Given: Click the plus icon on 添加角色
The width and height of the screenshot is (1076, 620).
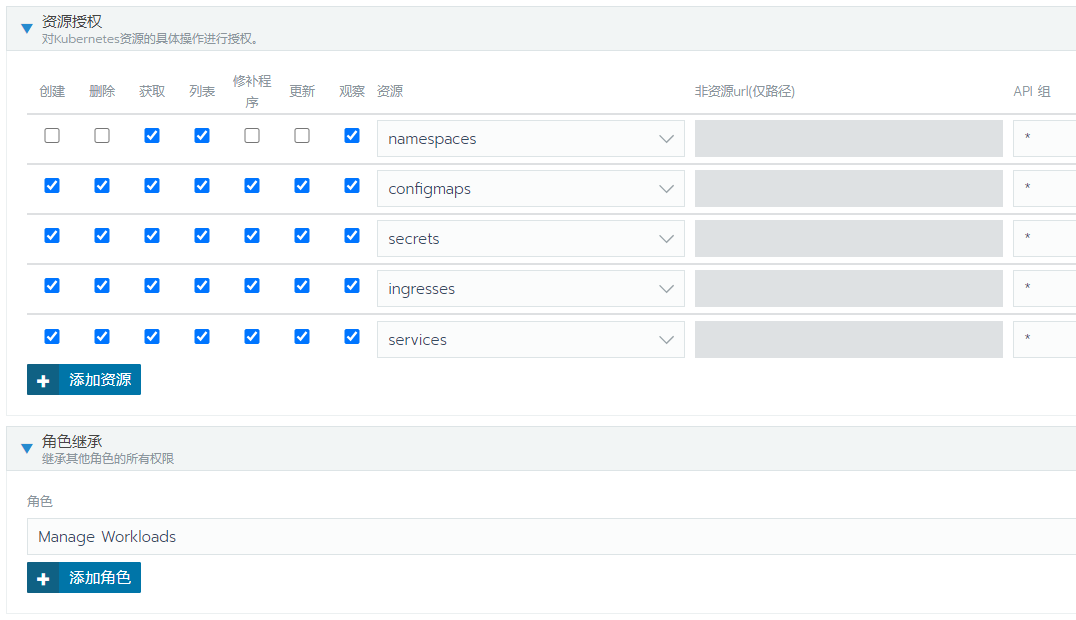Looking at the screenshot, I should pos(43,578).
